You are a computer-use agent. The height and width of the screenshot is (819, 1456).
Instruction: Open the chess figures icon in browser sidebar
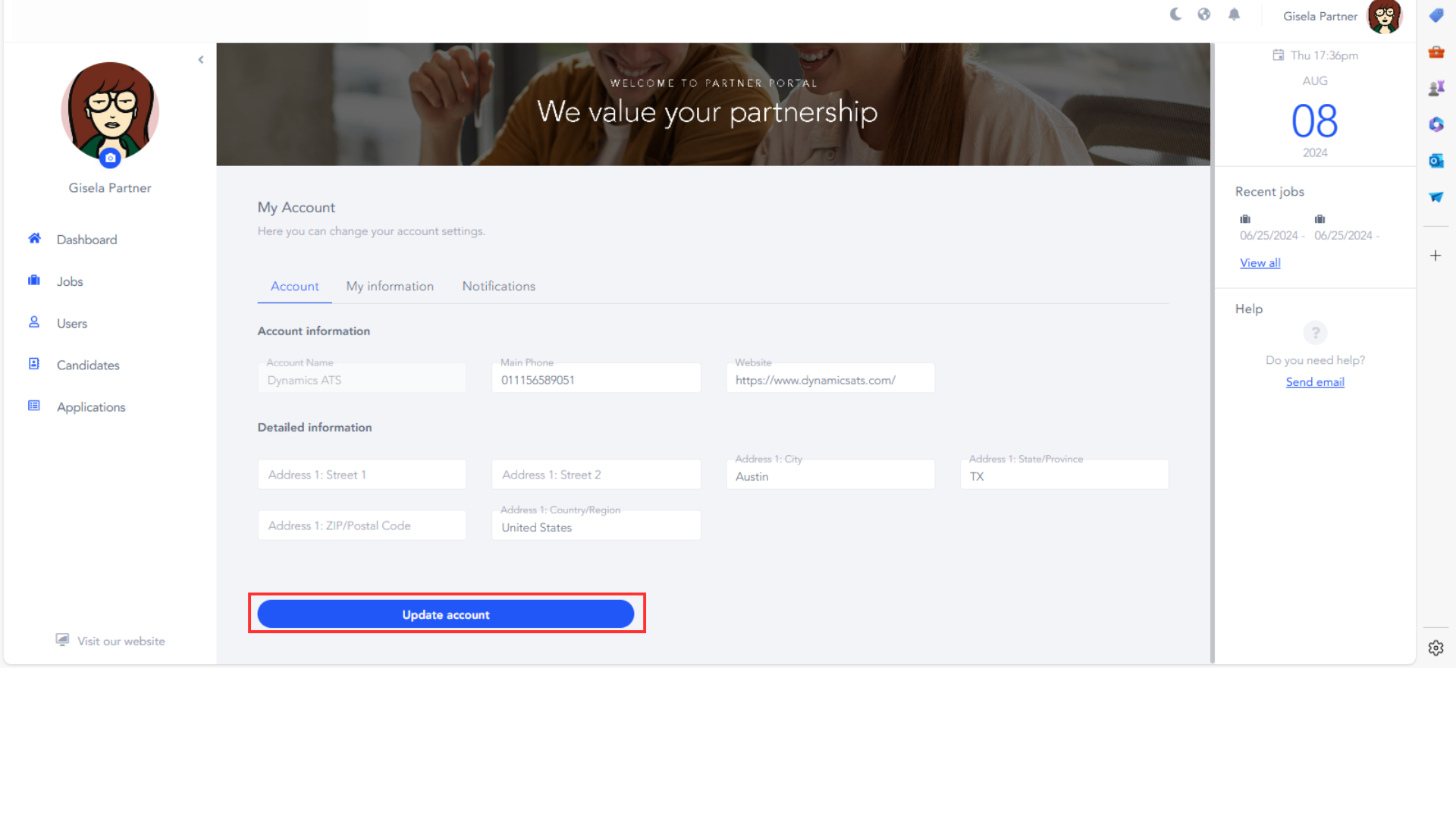1436,88
